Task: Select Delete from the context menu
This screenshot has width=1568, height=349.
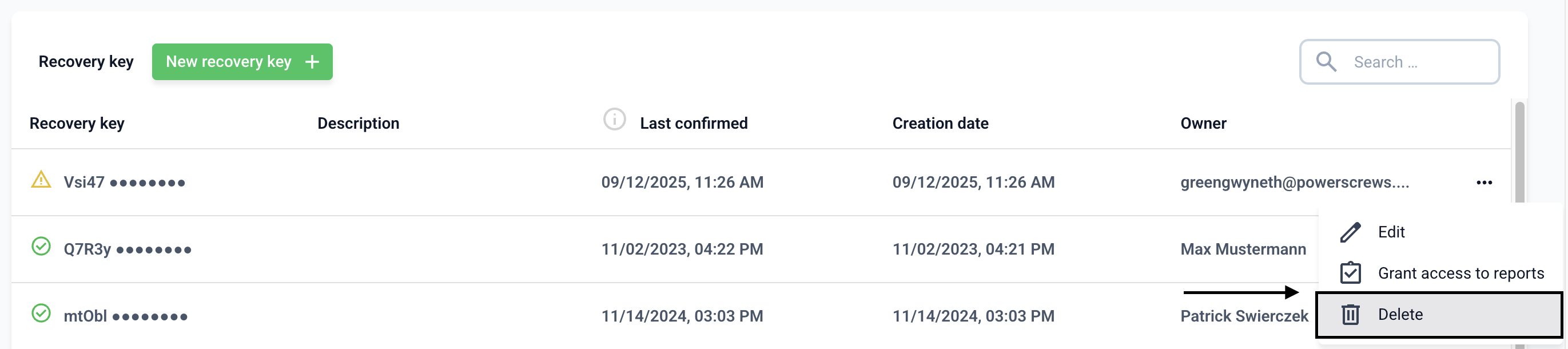Action: pyautogui.click(x=1400, y=315)
